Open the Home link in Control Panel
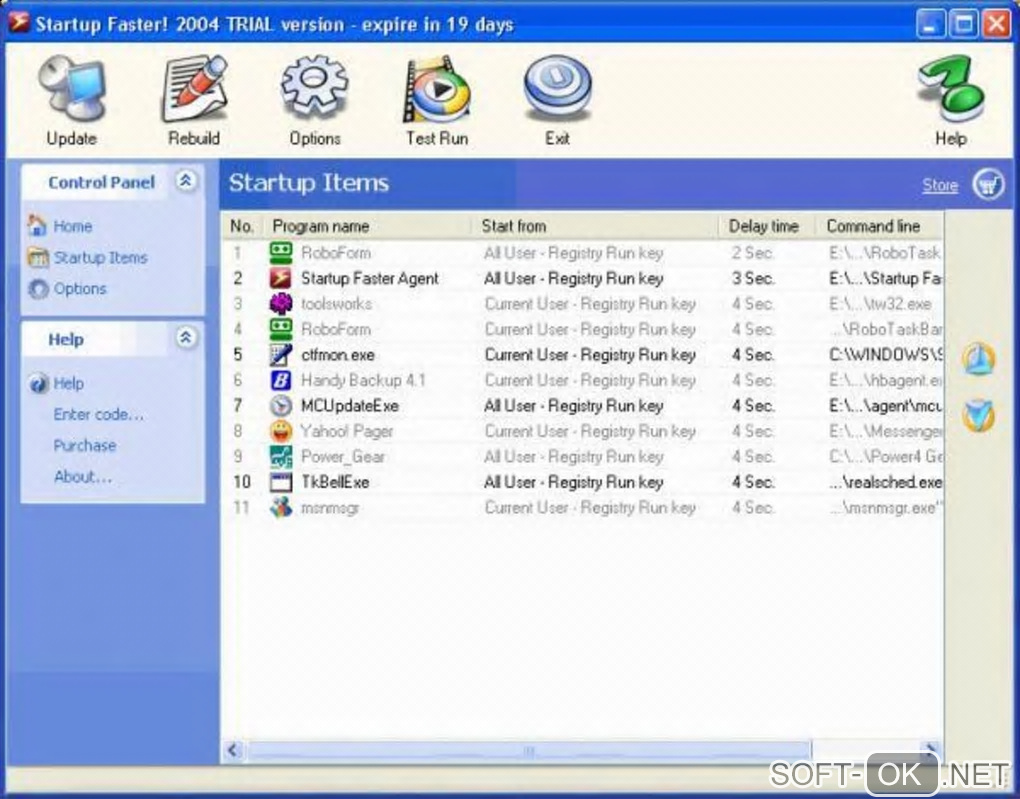Viewport: 1020px width, 799px height. click(x=72, y=226)
